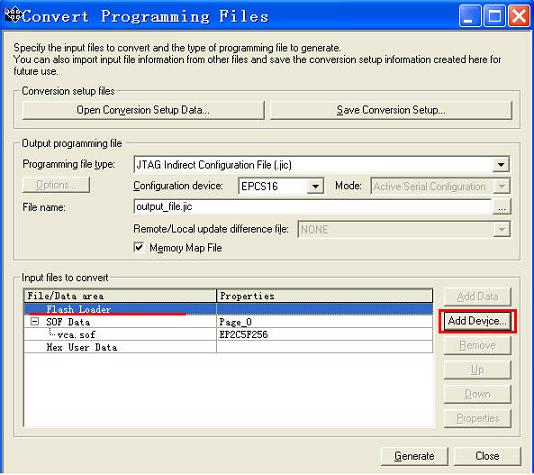The width and height of the screenshot is (534, 475).
Task: Open the Programming file type dropdown
Action: click(x=501, y=165)
